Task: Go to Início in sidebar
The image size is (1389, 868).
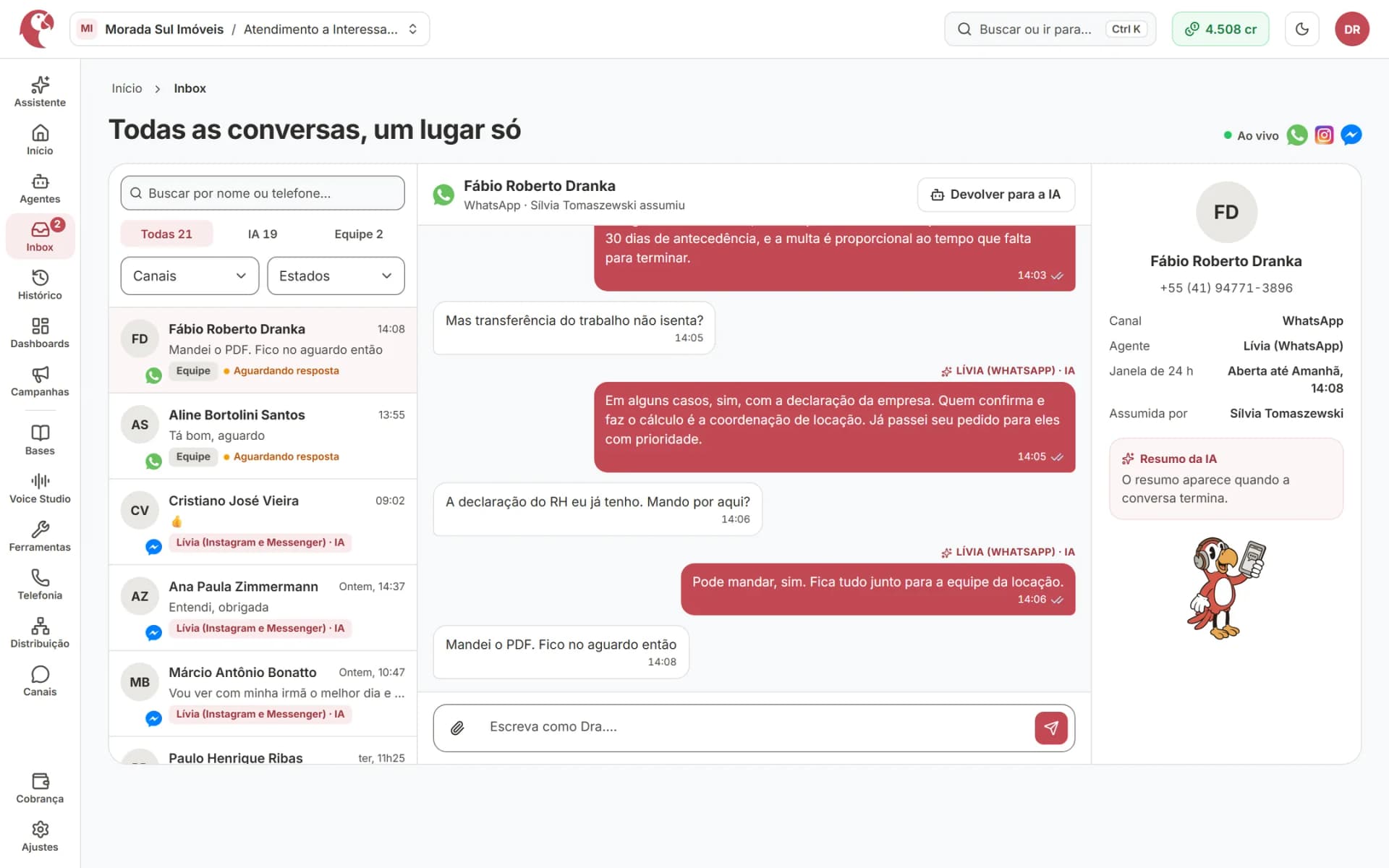Action: 40,140
